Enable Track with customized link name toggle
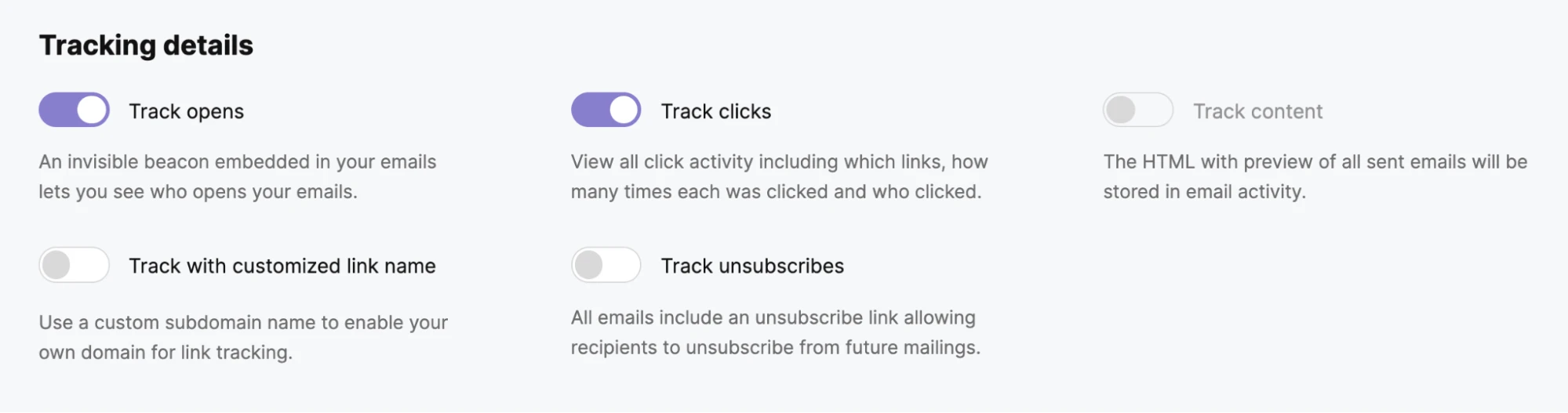Image resolution: width=1568 pixels, height=413 pixels. [x=74, y=266]
